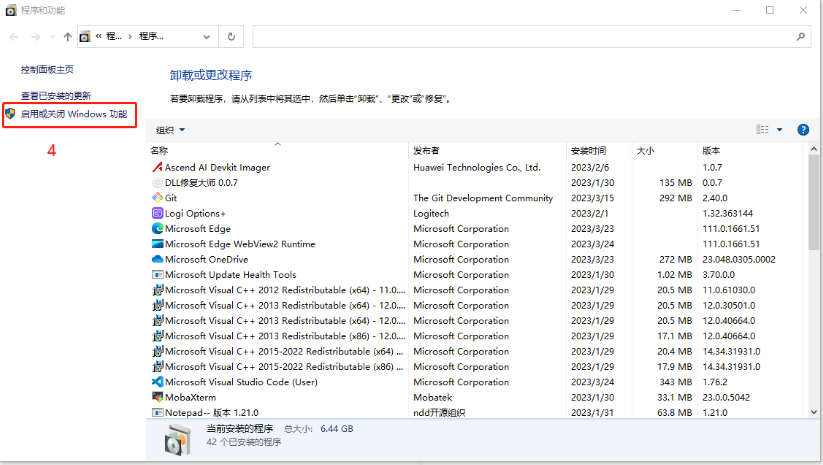Open 控制面板主页 link
This screenshot has height=465, width=823.
point(47,69)
